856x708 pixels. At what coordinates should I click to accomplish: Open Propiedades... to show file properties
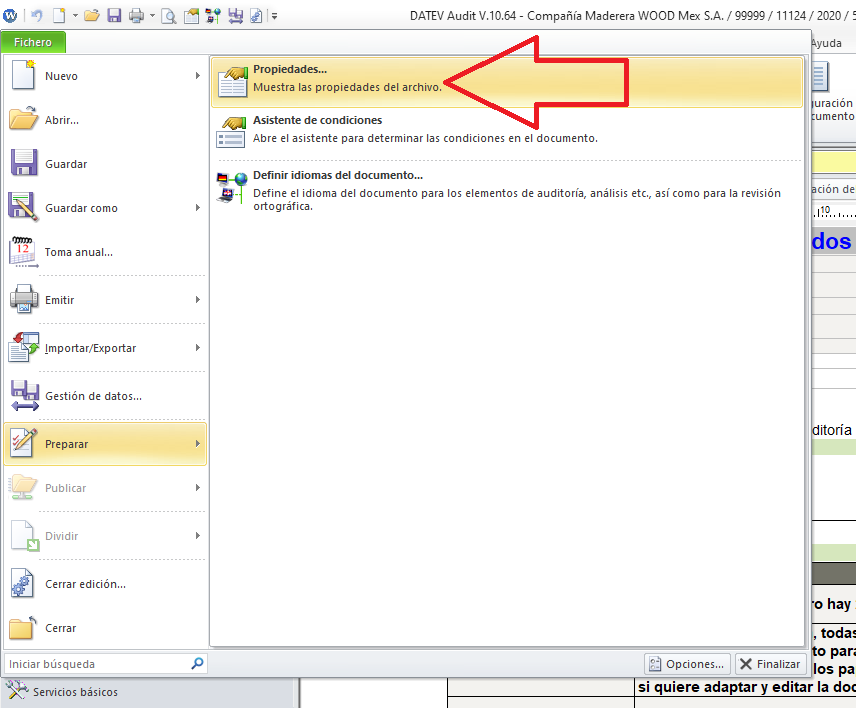(507, 81)
